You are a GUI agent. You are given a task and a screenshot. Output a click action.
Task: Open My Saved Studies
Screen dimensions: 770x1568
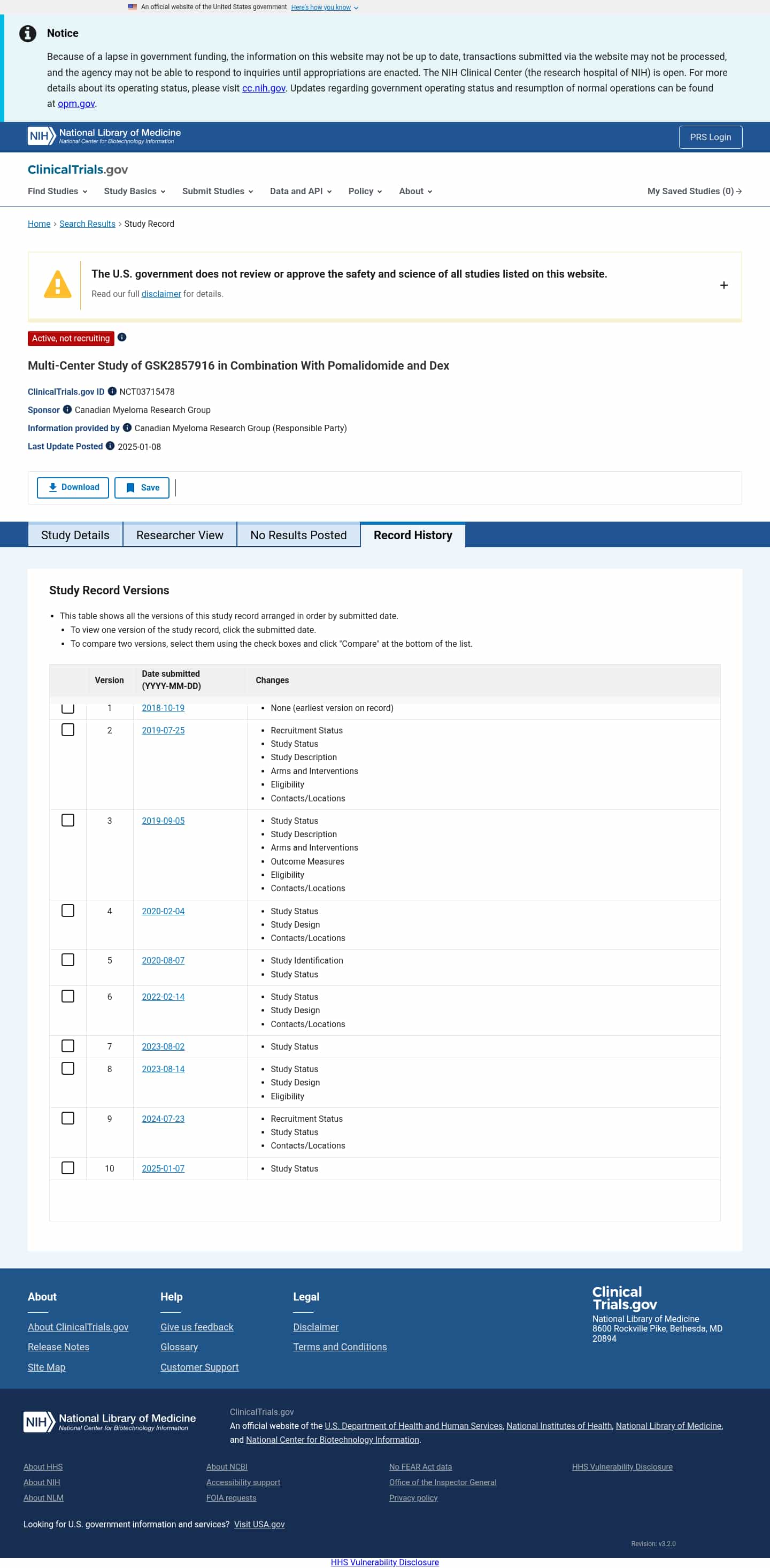(695, 191)
